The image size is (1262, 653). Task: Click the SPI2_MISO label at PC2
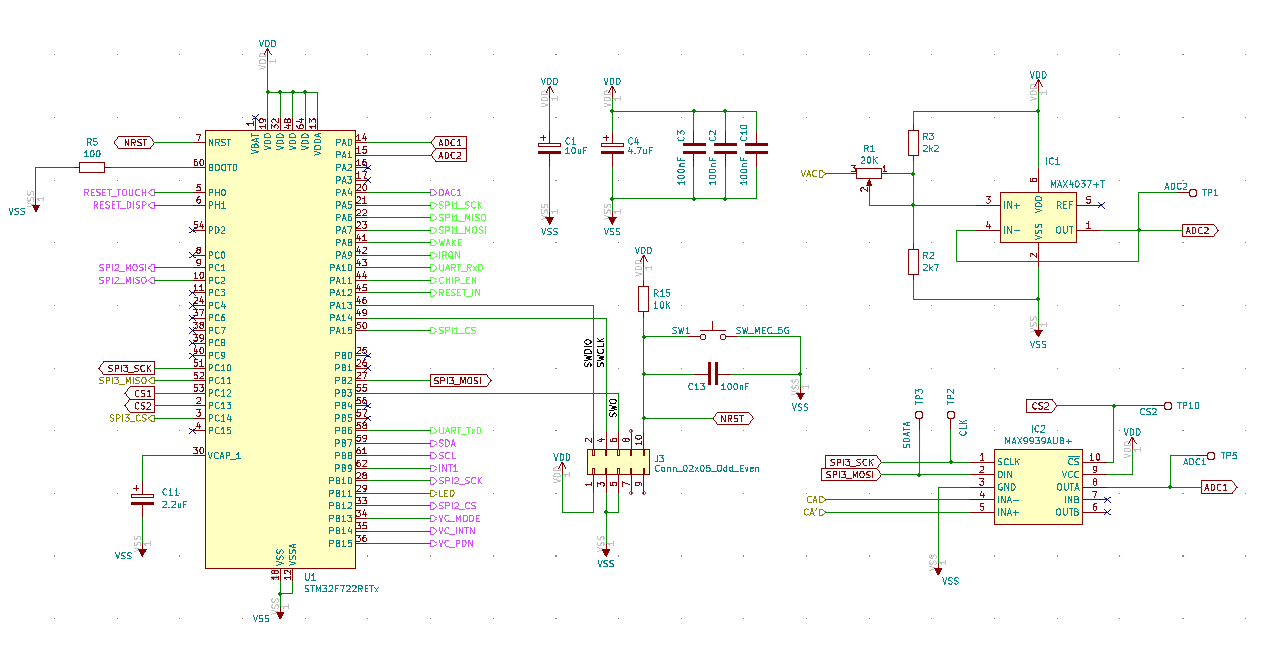tap(126, 280)
